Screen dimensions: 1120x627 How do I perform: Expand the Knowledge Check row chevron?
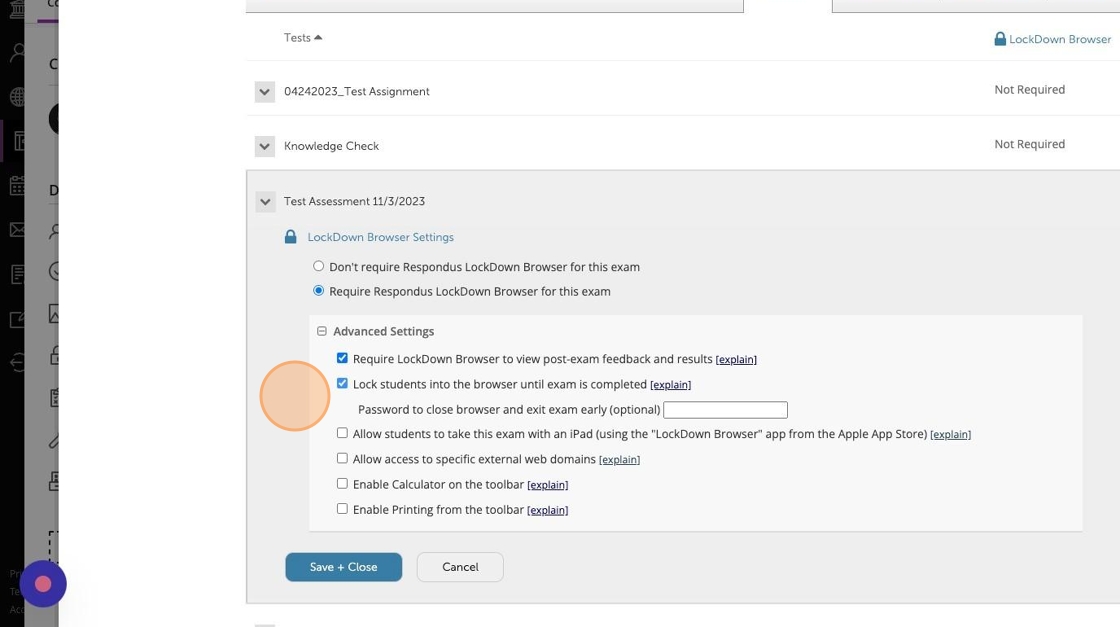[x=265, y=146]
